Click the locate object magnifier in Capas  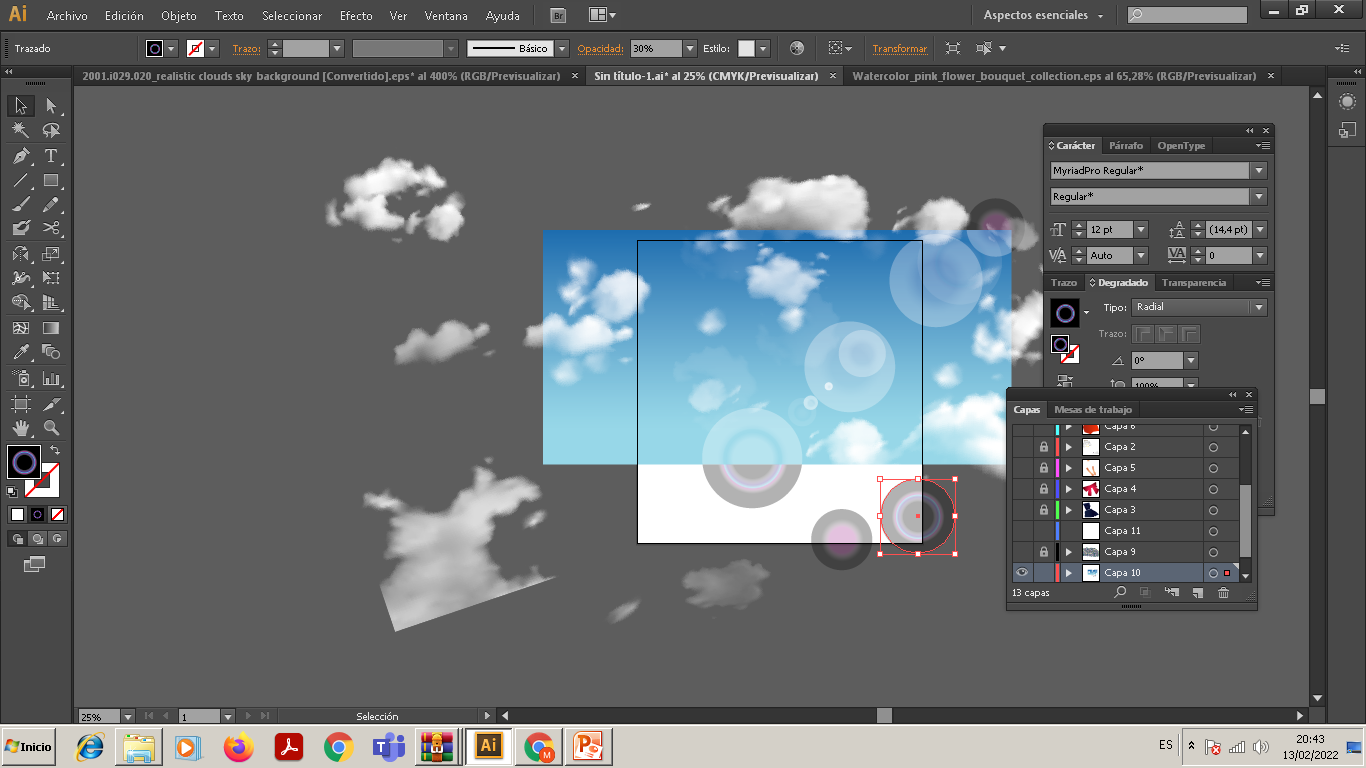[1121, 593]
